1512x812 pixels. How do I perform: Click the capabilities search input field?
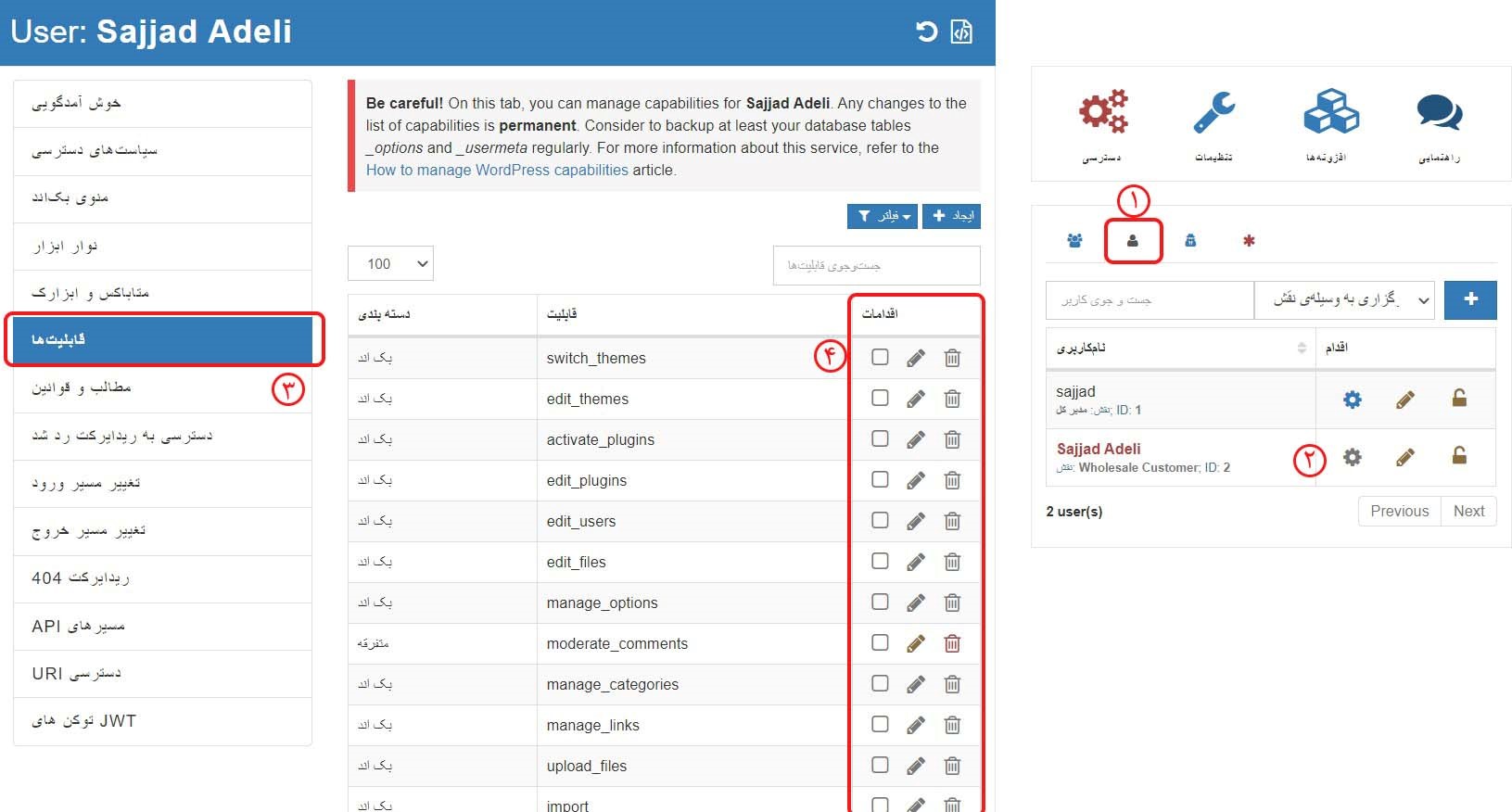coord(876,266)
